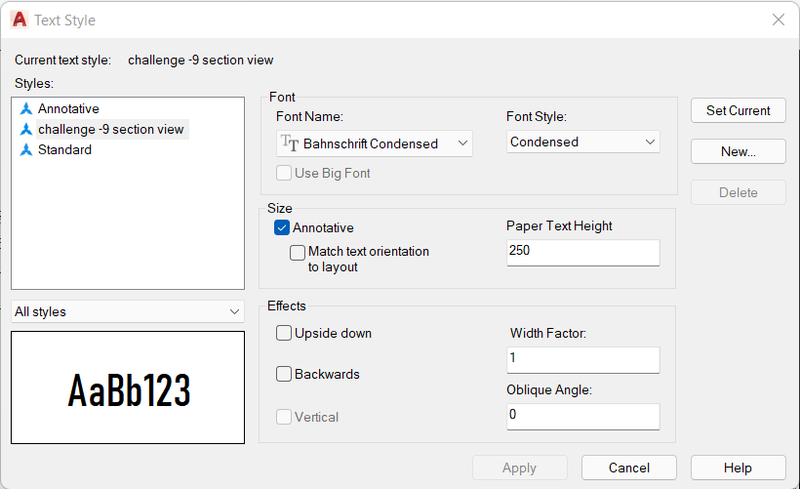
Task: Open the Font Name dropdown
Action: coord(374,143)
